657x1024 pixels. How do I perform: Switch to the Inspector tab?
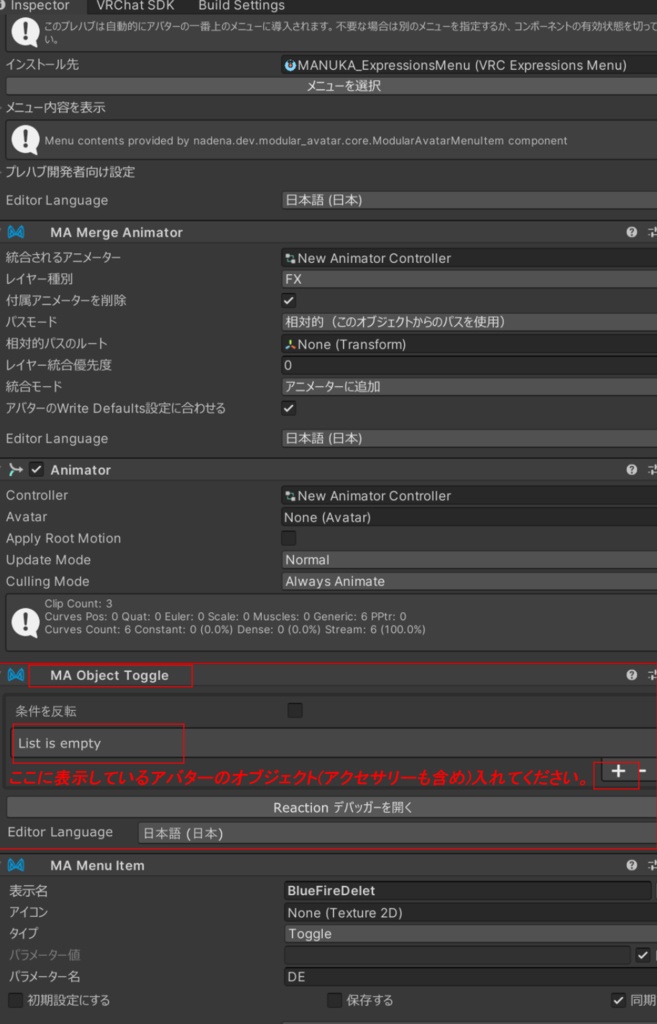pyautogui.click(x=39, y=5)
